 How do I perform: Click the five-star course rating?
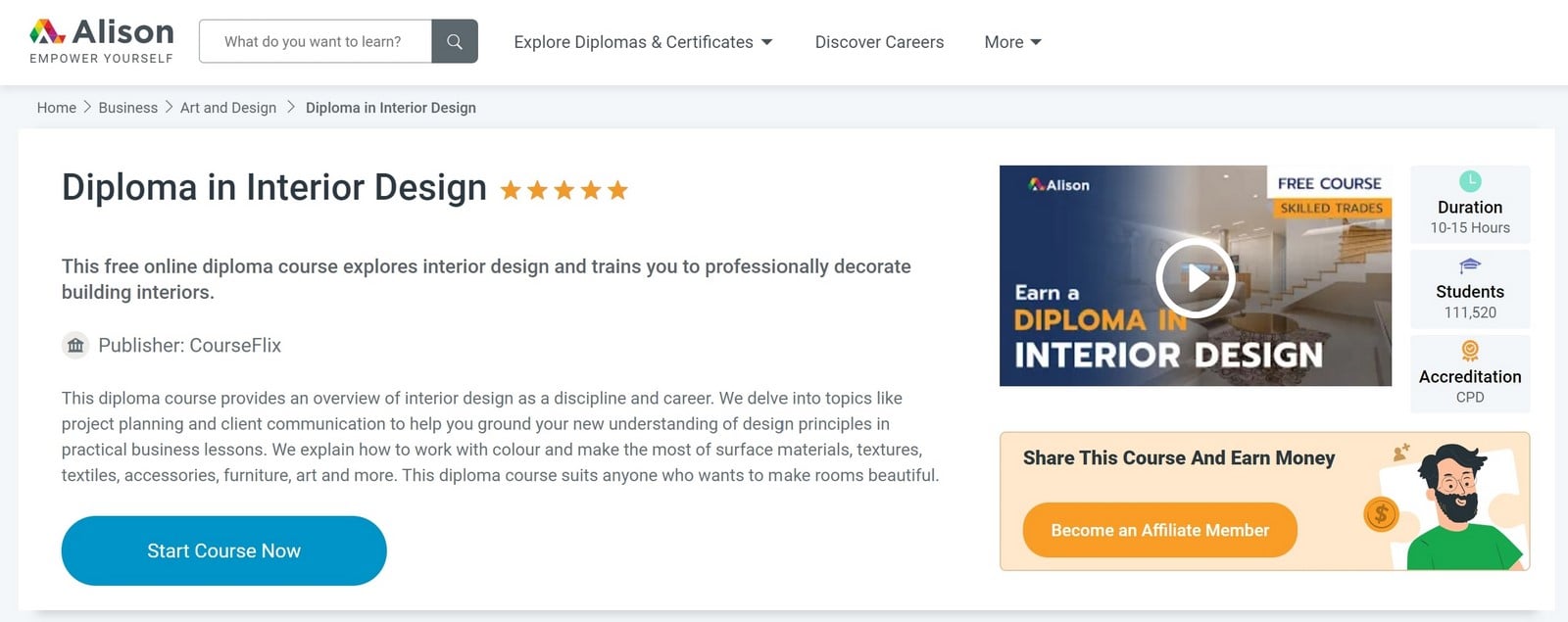(x=564, y=190)
